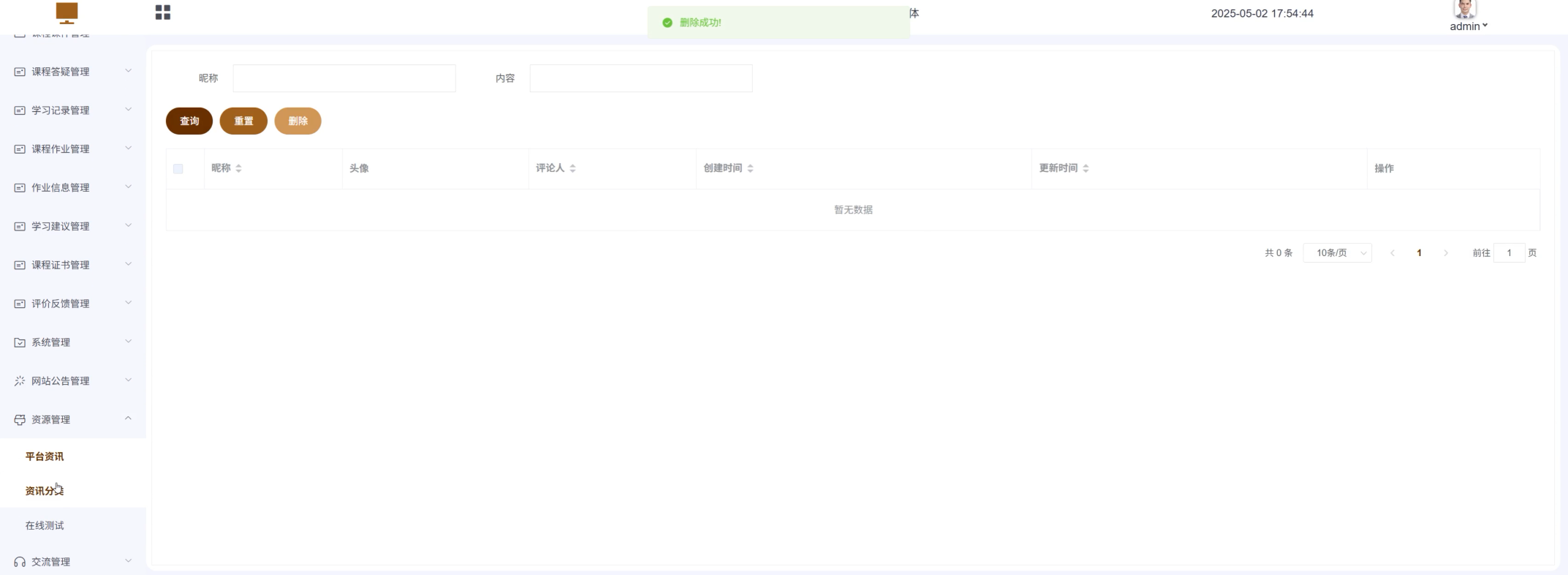1568x575 pixels.
Task: Click the previous page arrow
Action: (1393, 253)
